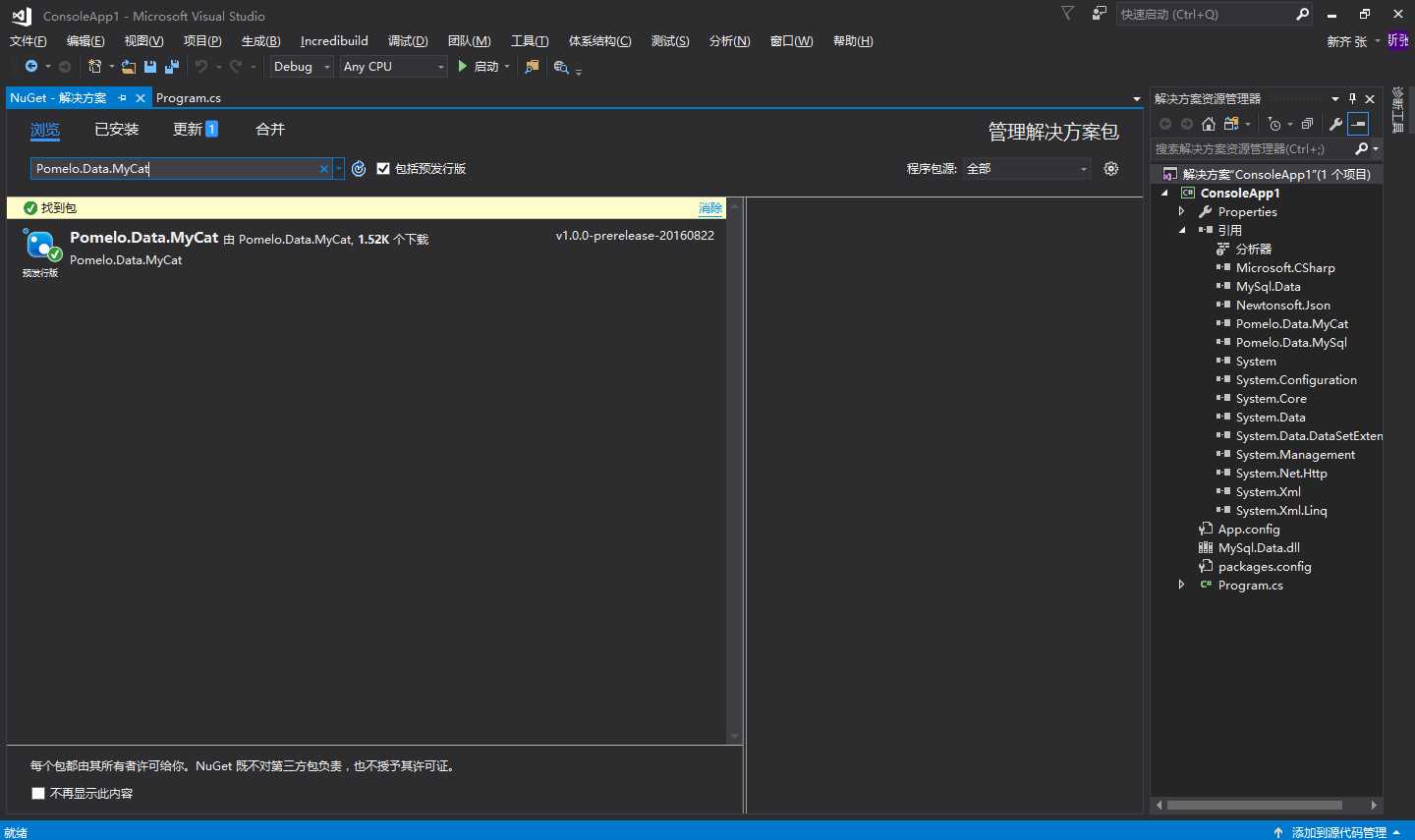Click the Open File folder icon
Image resolution: width=1415 pixels, height=840 pixels.
click(129, 67)
